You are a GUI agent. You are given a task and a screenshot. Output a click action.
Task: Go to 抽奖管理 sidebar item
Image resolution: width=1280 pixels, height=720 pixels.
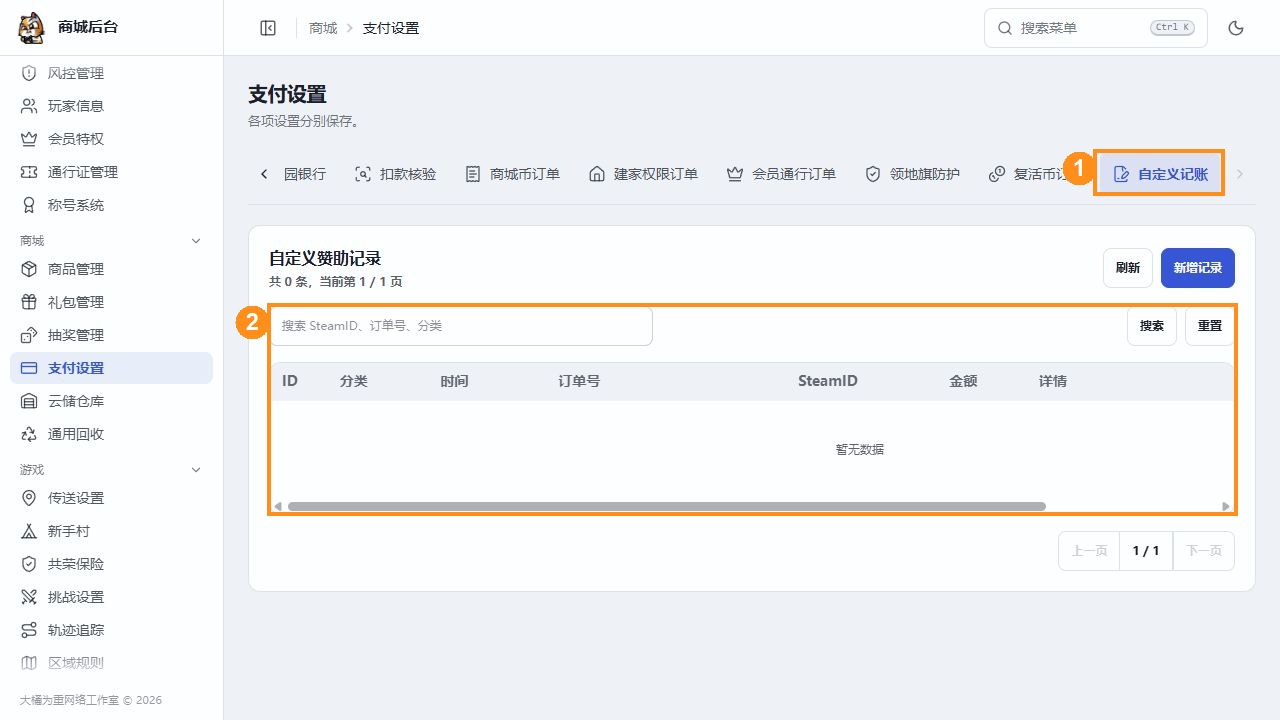pos(111,335)
